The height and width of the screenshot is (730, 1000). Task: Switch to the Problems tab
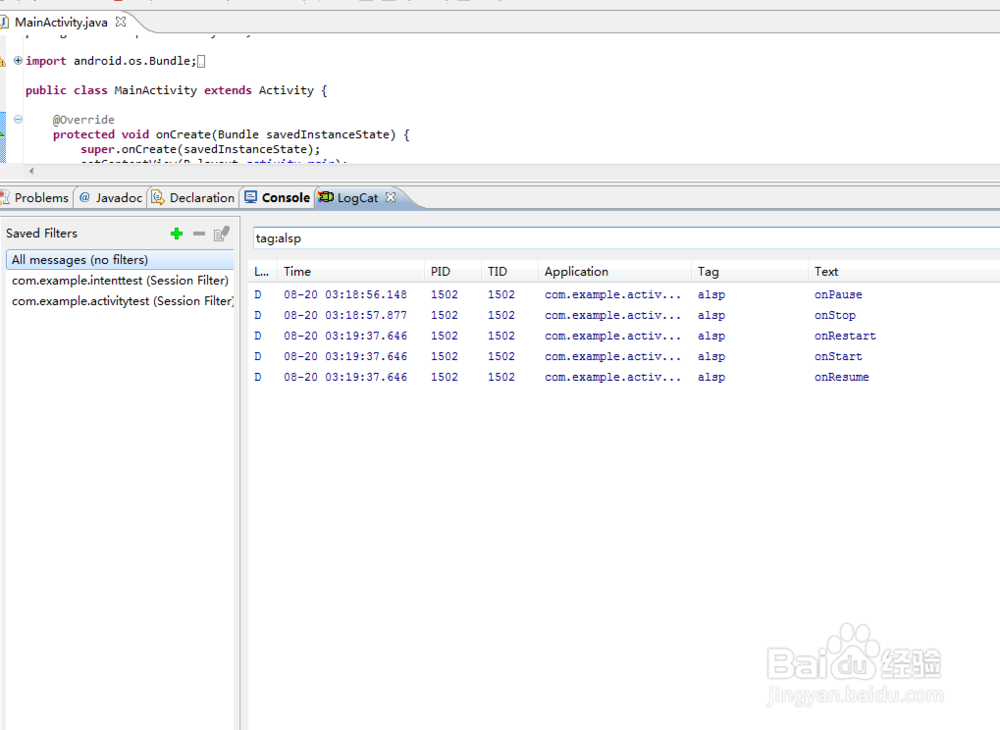coord(34,198)
